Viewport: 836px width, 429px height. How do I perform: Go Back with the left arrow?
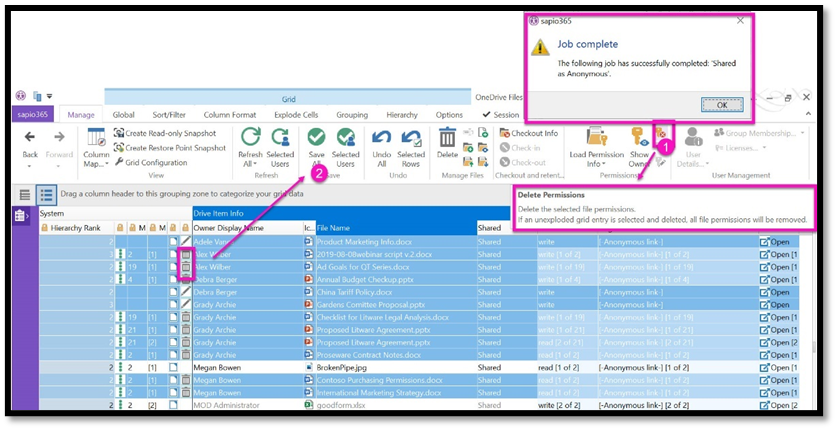click(30, 137)
